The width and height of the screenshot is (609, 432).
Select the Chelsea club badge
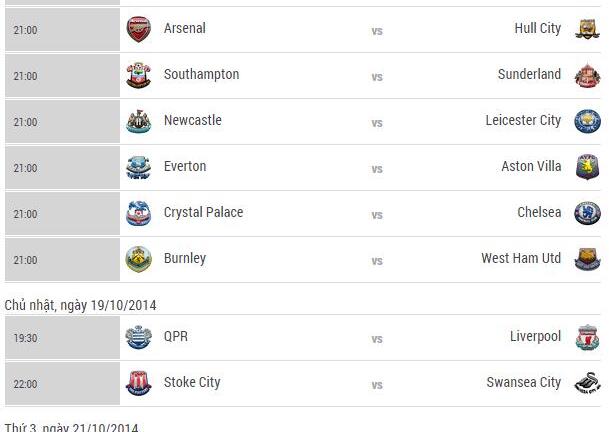[x=587, y=213]
